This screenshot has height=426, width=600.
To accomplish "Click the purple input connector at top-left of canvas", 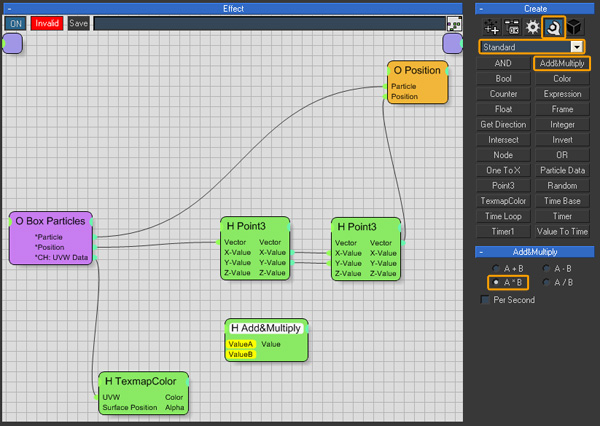I will point(12,43).
